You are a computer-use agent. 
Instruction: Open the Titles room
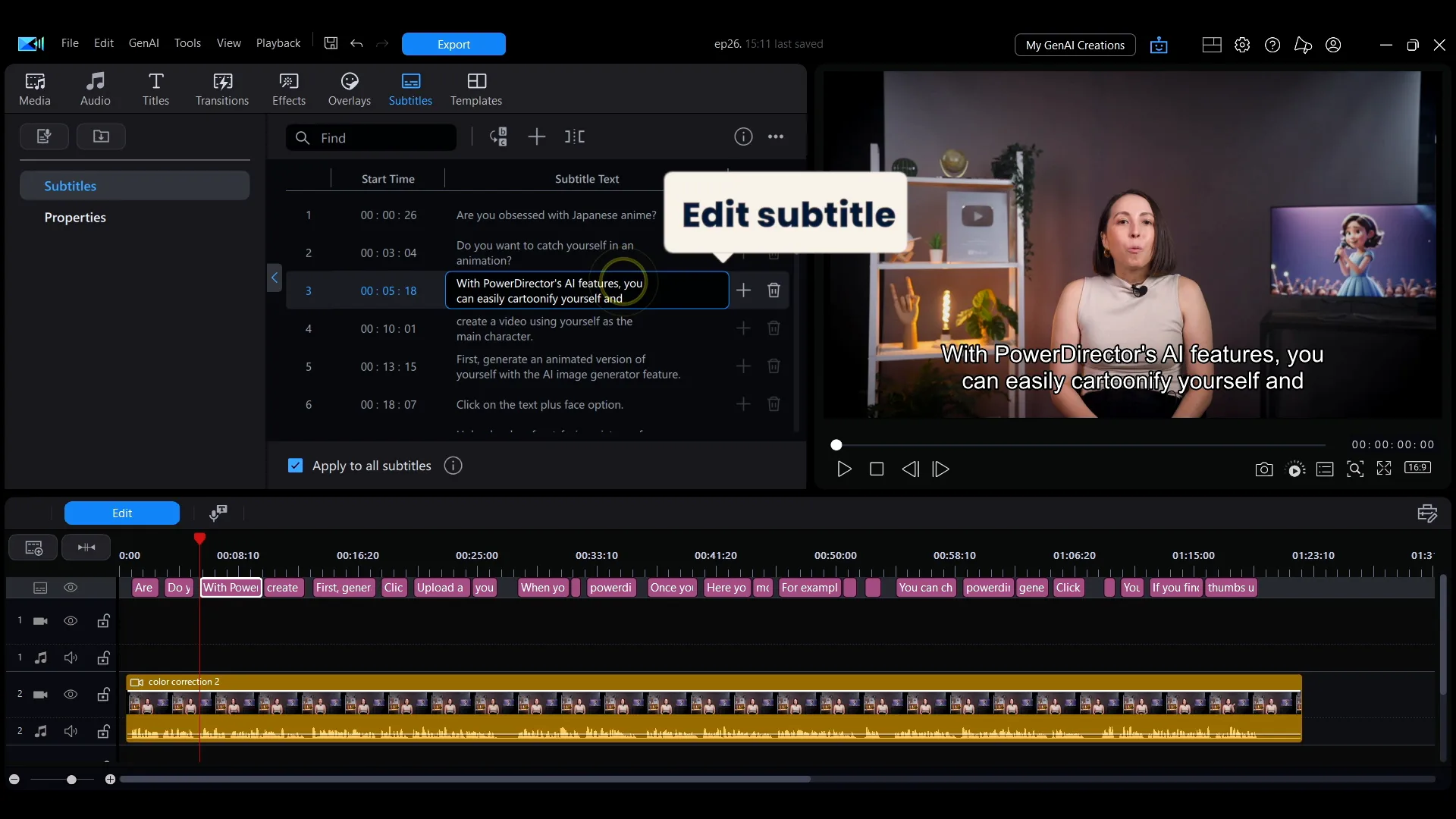(155, 89)
